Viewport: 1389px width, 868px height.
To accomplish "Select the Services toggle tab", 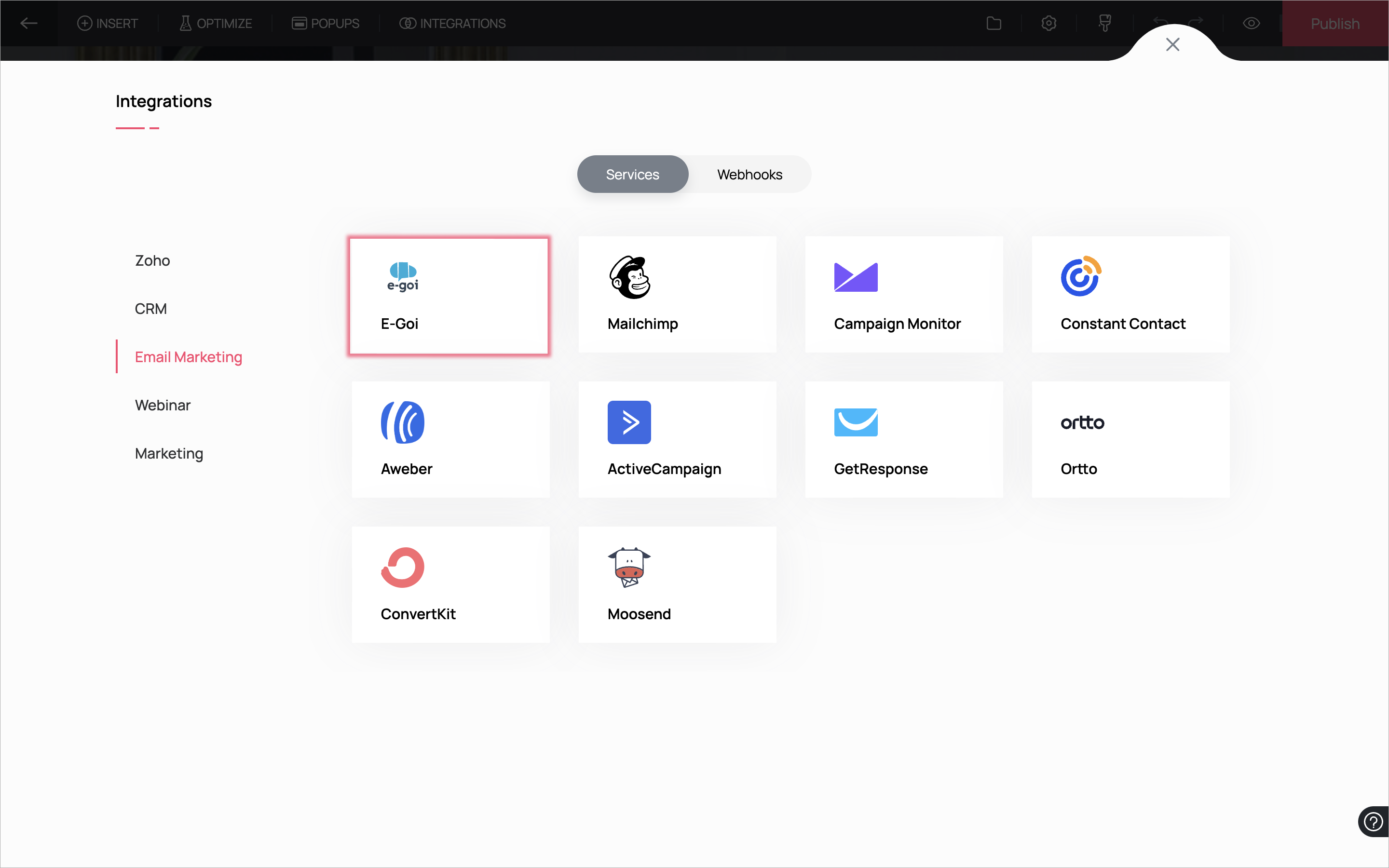I will pos(632,175).
